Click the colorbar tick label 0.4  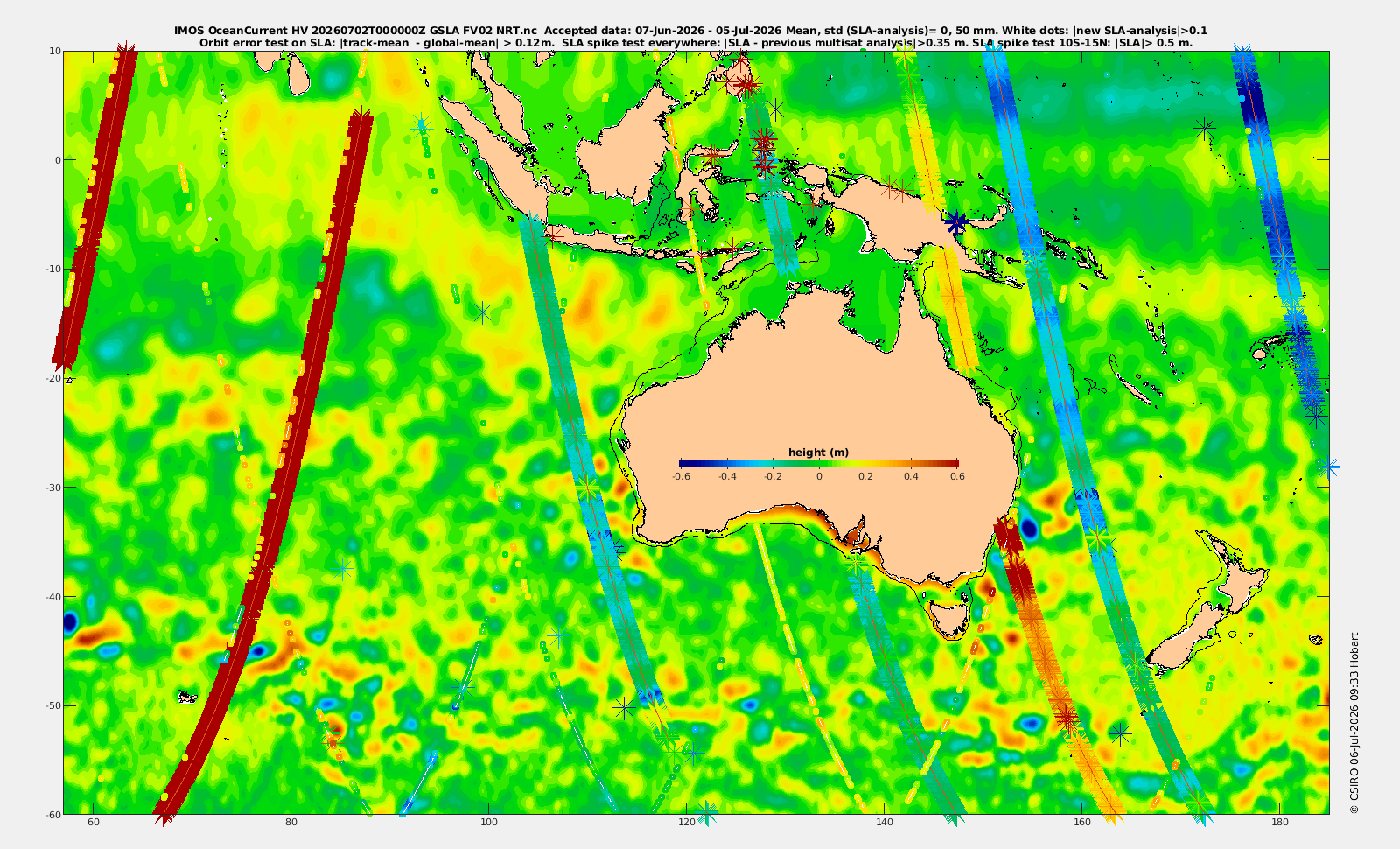[x=912, y=476]
